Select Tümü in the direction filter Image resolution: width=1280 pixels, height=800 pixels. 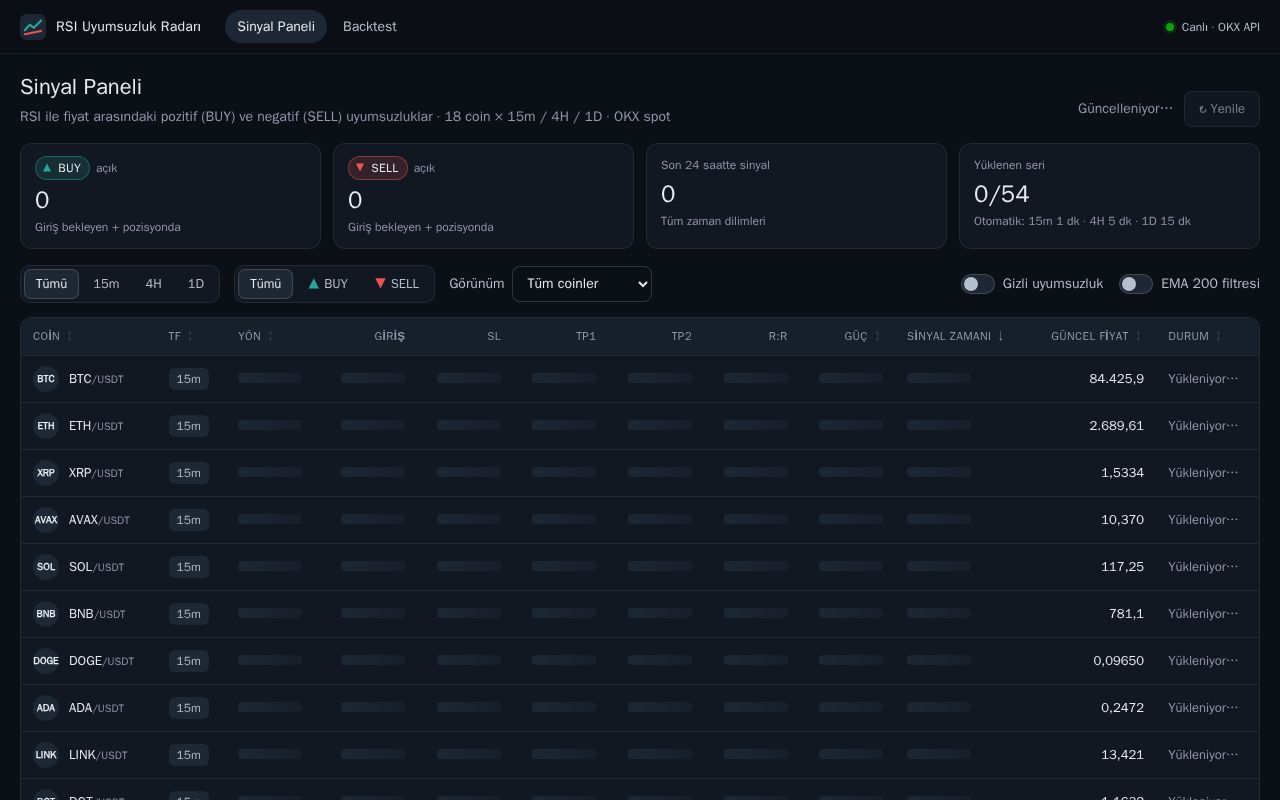(265, 284)
